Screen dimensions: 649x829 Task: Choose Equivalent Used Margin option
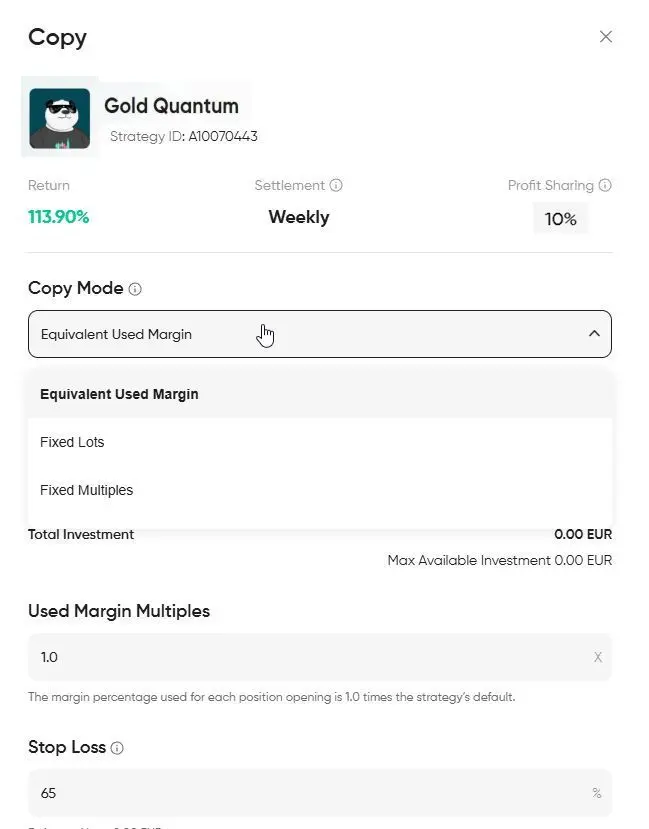coord(119,394)
